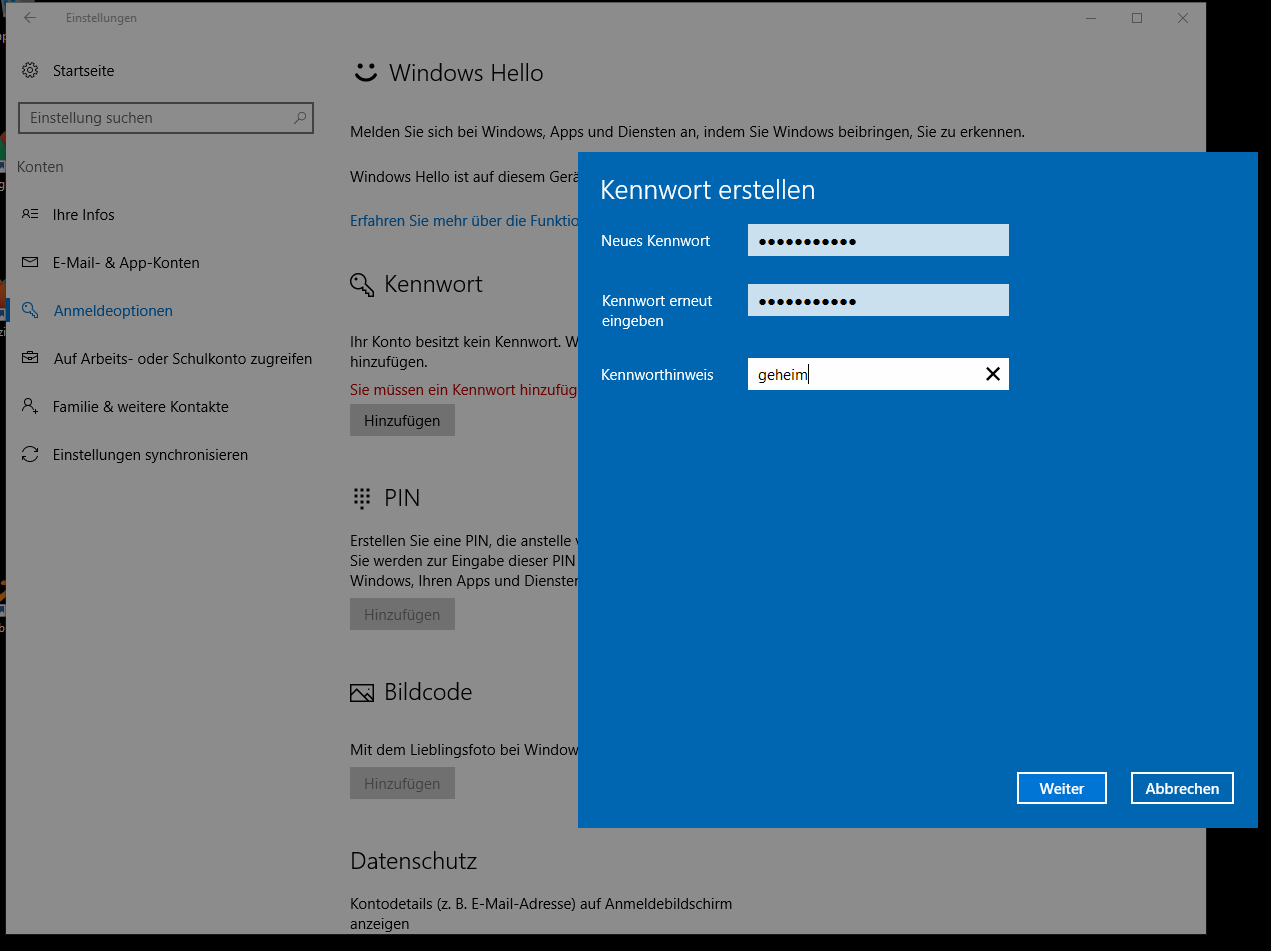The image size is (1271, 951).
Task: Select Anmeldeoptionen in sidebar
Action: pyautogui.click(x=113, y=311)
